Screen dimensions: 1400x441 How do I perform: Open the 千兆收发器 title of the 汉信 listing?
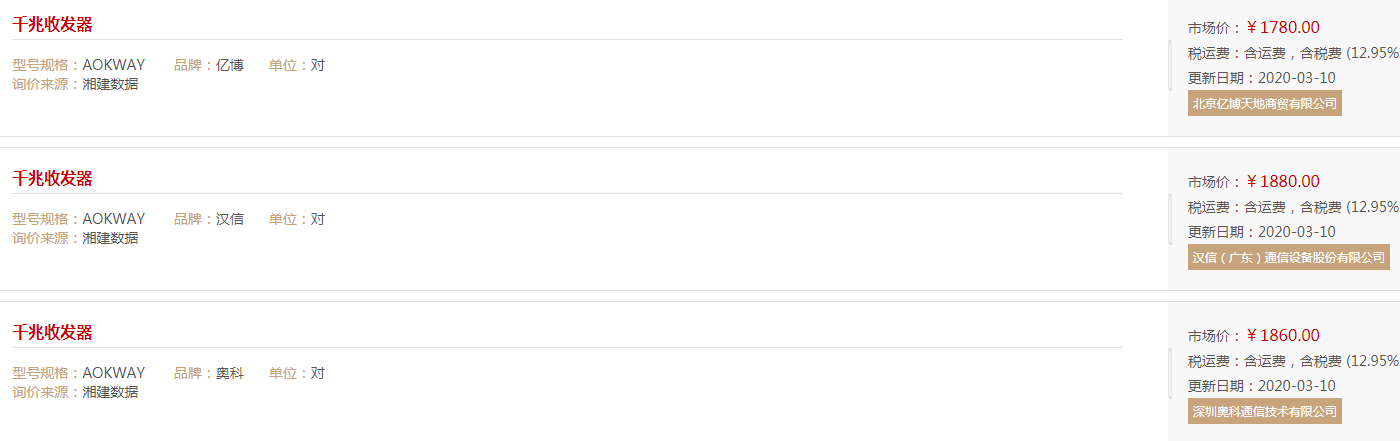(x=52, y=179)
